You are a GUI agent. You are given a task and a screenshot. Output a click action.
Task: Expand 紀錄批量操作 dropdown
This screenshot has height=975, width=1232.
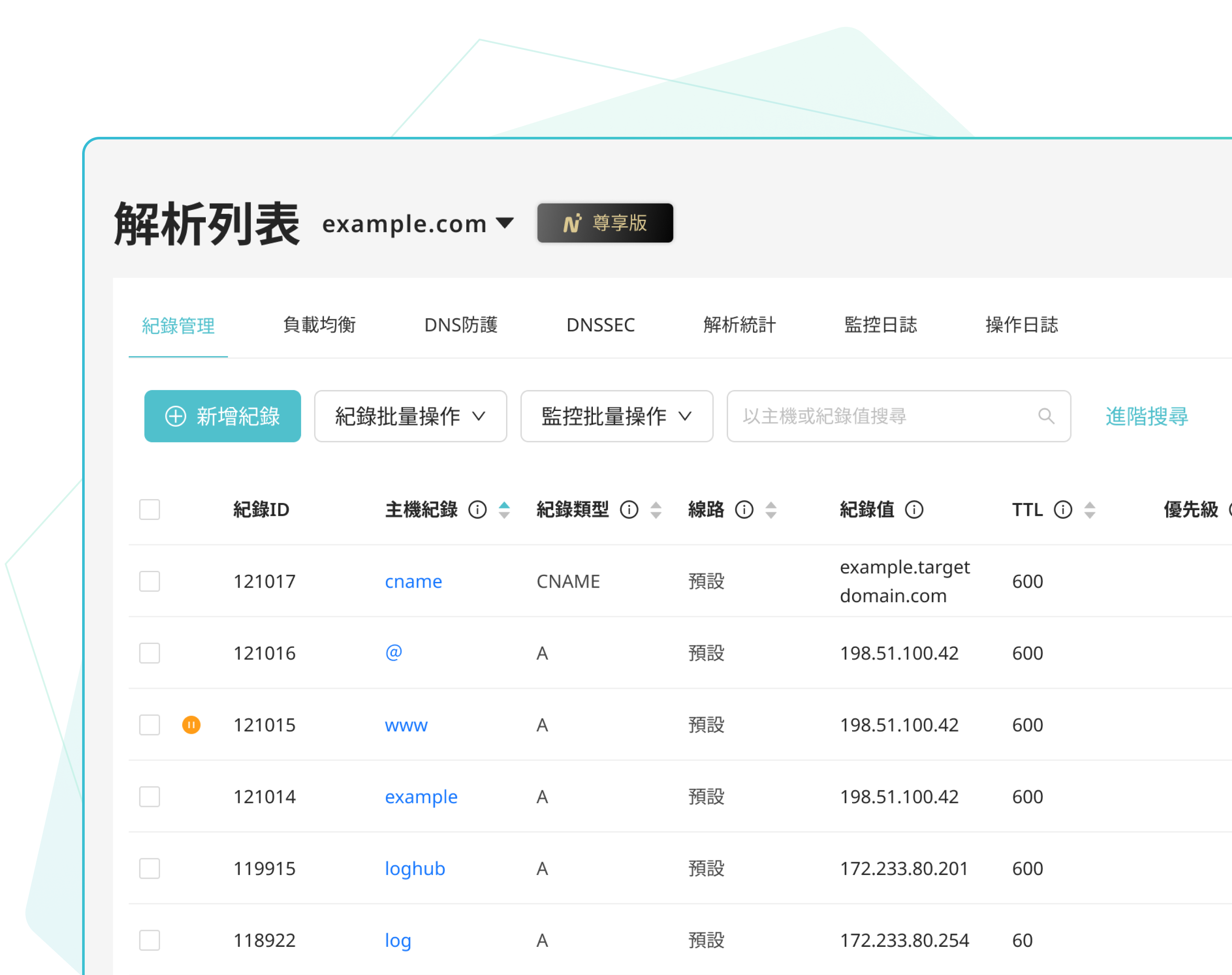(410, 416)
